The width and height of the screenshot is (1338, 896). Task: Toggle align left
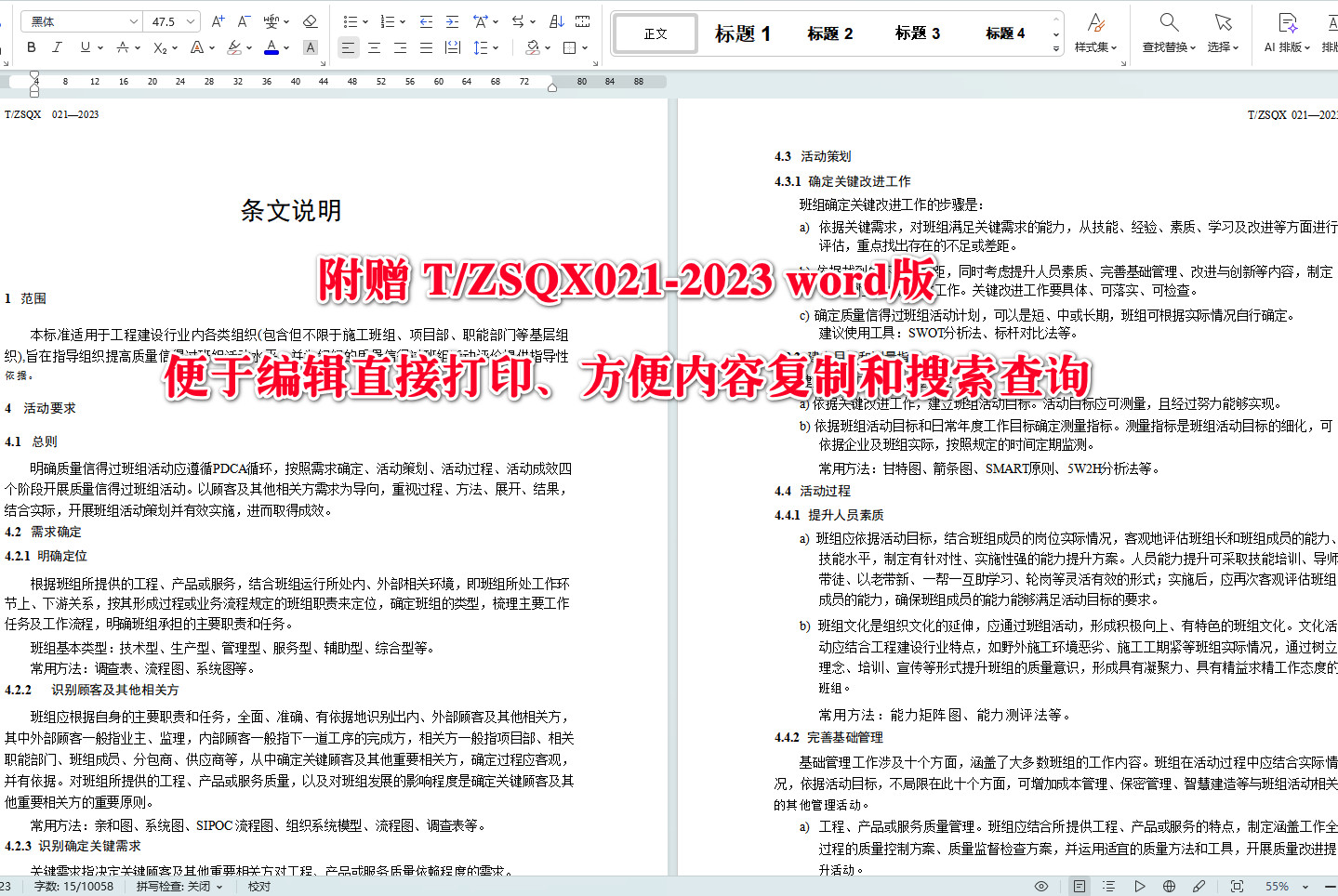point(348,47)
